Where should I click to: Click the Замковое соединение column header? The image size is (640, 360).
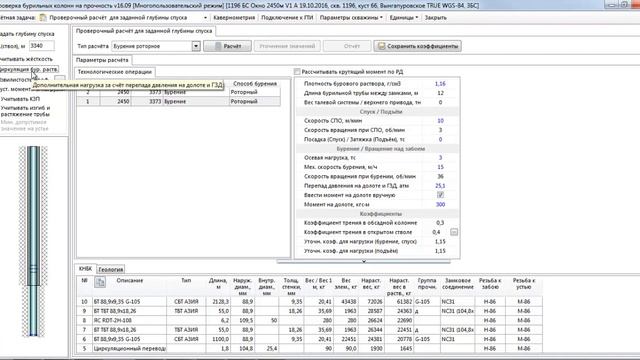tap(458, 284)
